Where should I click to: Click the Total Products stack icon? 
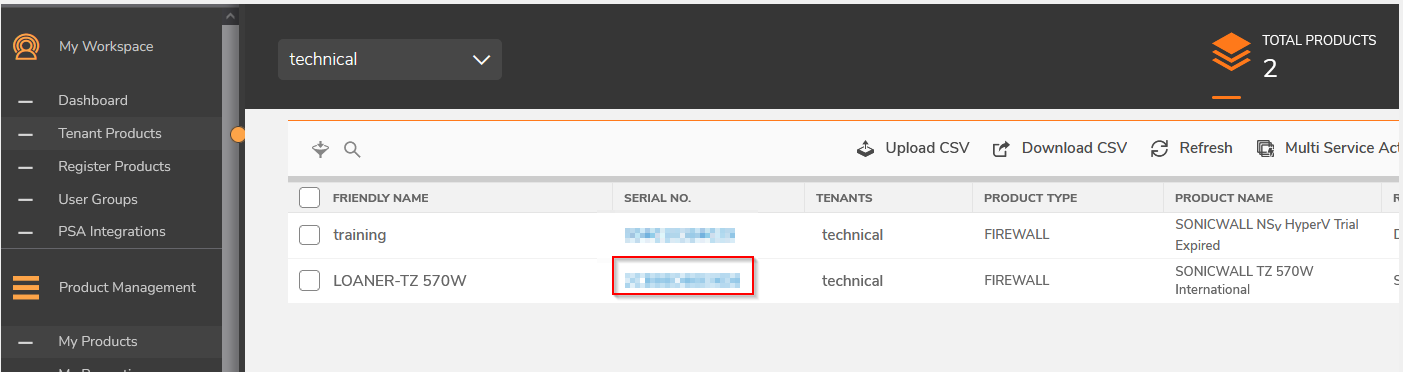pyautogui.click(x=1231, y=52)
